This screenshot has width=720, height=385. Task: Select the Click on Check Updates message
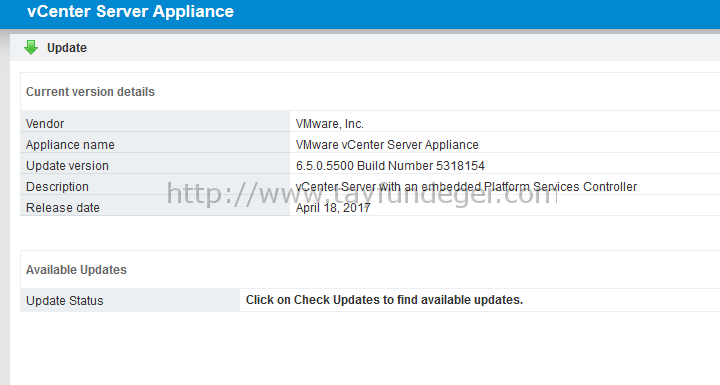click(x=384, y=300)
